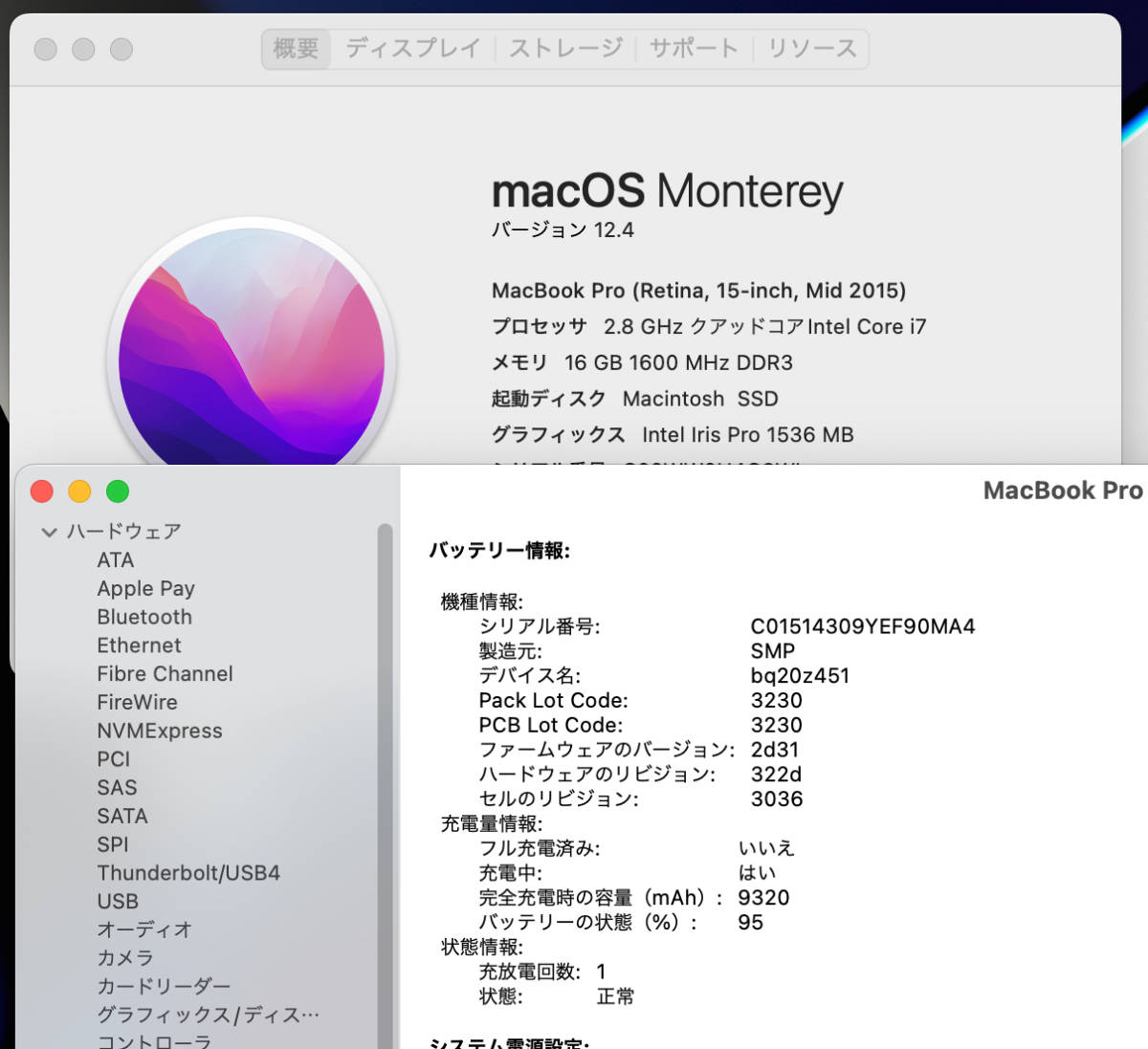The width and height of the screenshot is (1148, 1049).
Task: Open the サポート tab
Action: (694, 49)
